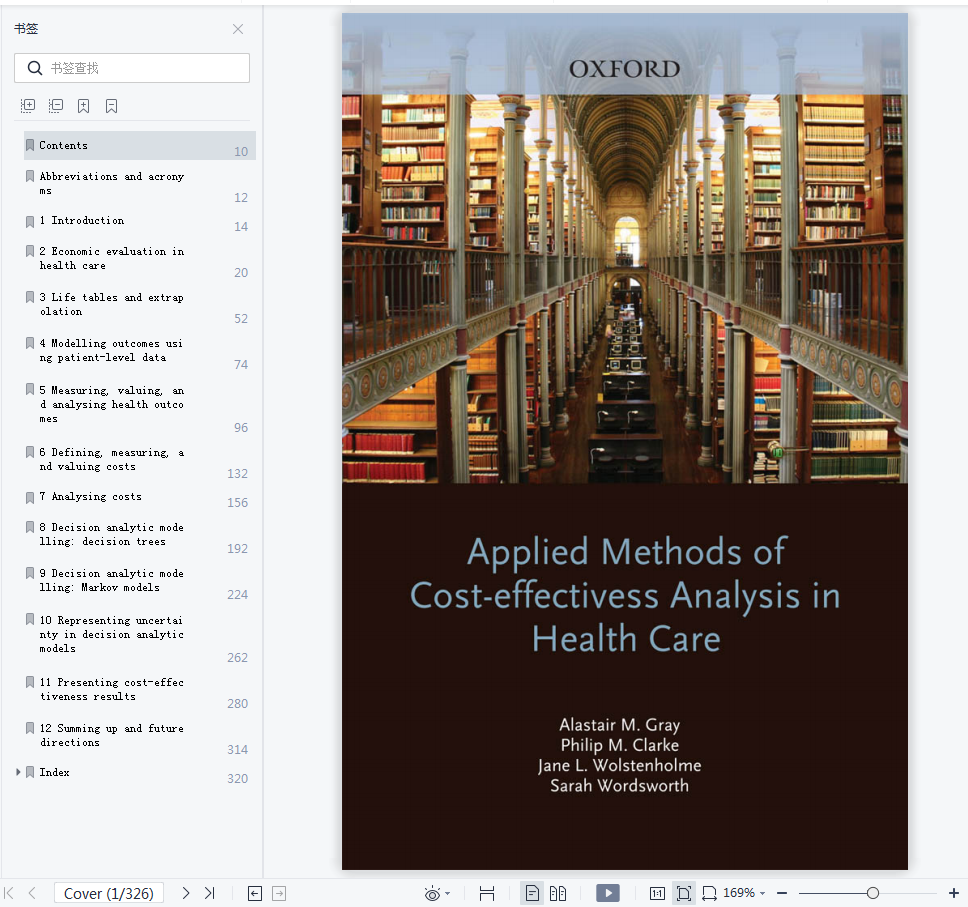Image resolution: width=968 pixels, height=907 pixels.
Task: Open the Contents bookmark
Action: [140, 146]
